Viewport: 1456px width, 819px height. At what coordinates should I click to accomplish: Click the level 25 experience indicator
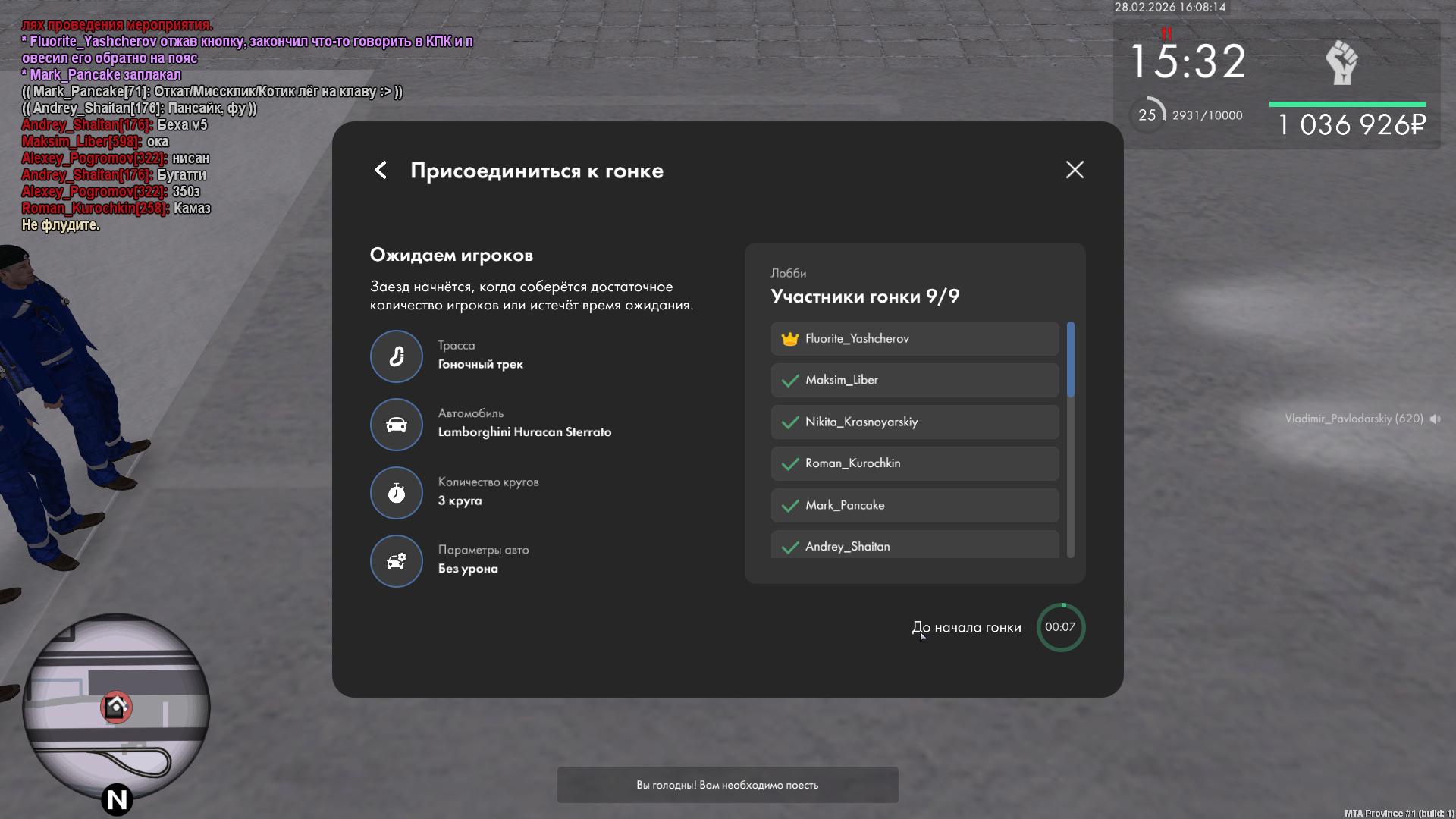pos(1147,115)
